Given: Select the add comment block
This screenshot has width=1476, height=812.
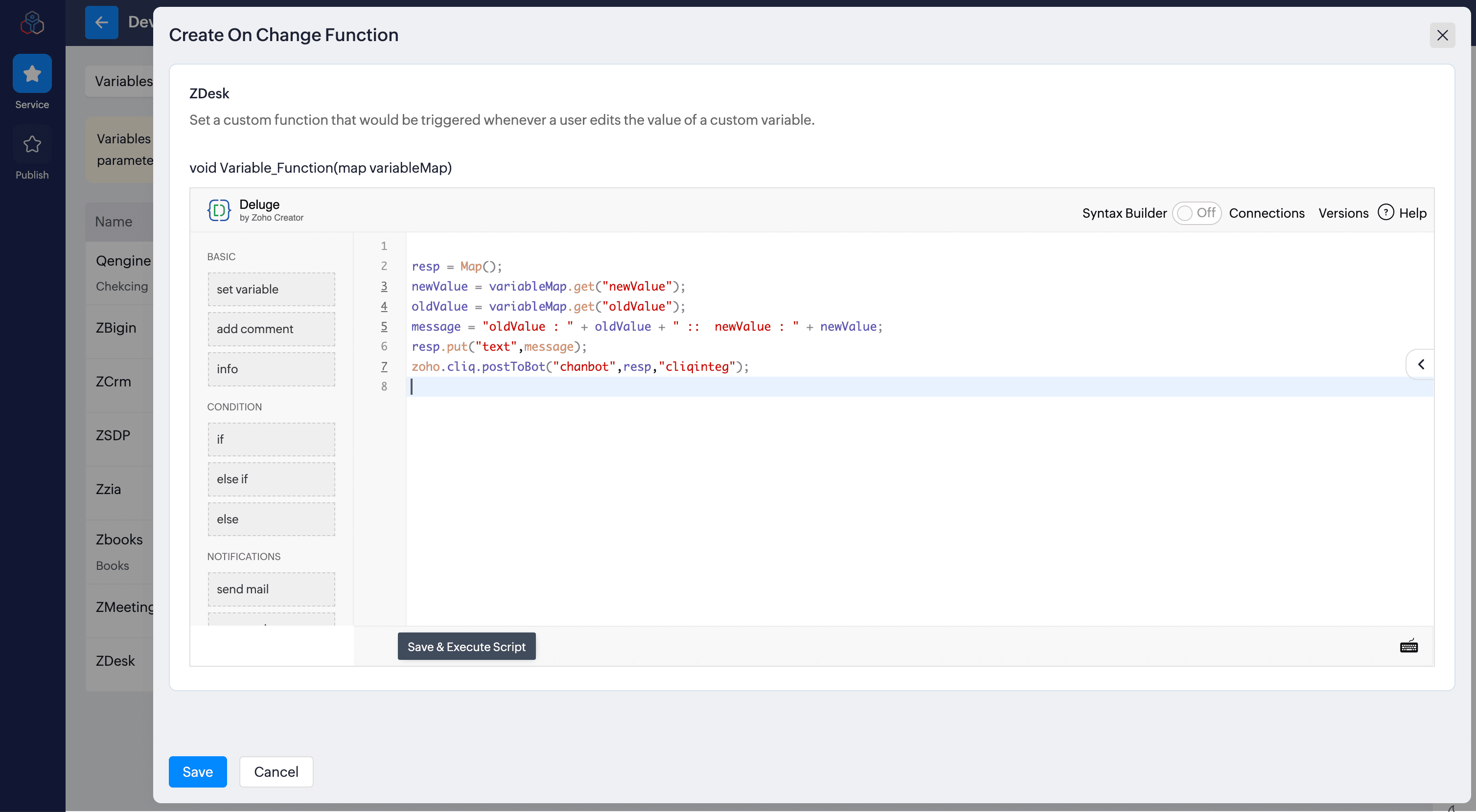Looking at the screenshot, I should click(x=271, y=329).
